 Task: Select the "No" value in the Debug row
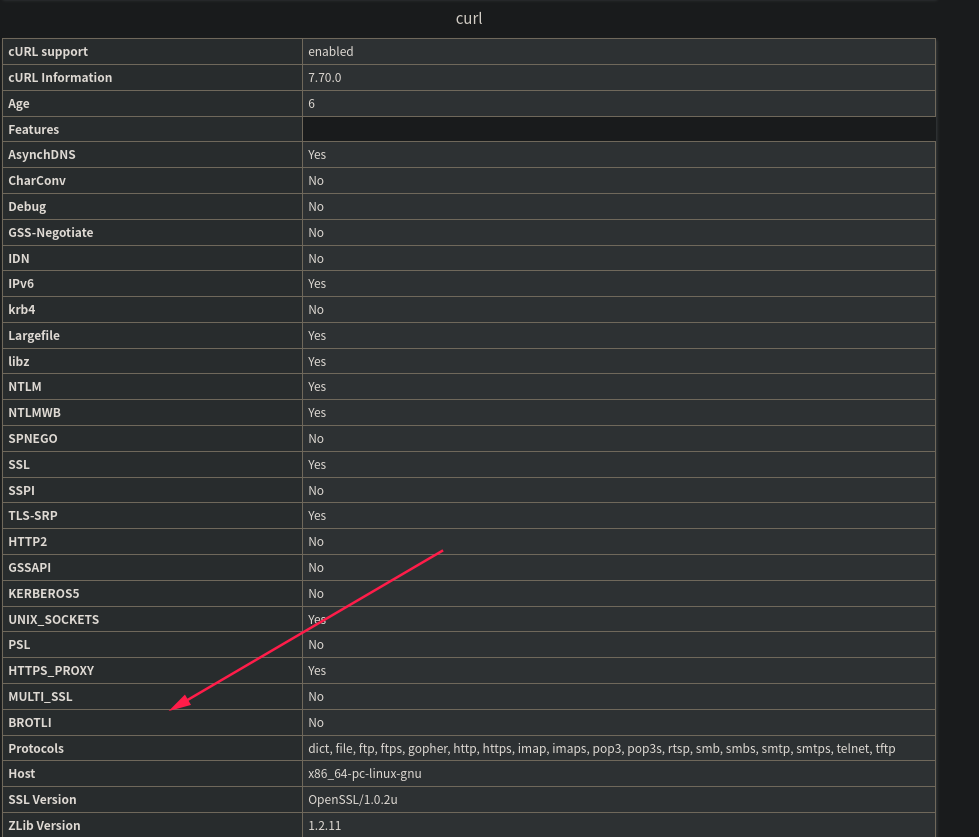coord(316,207)
